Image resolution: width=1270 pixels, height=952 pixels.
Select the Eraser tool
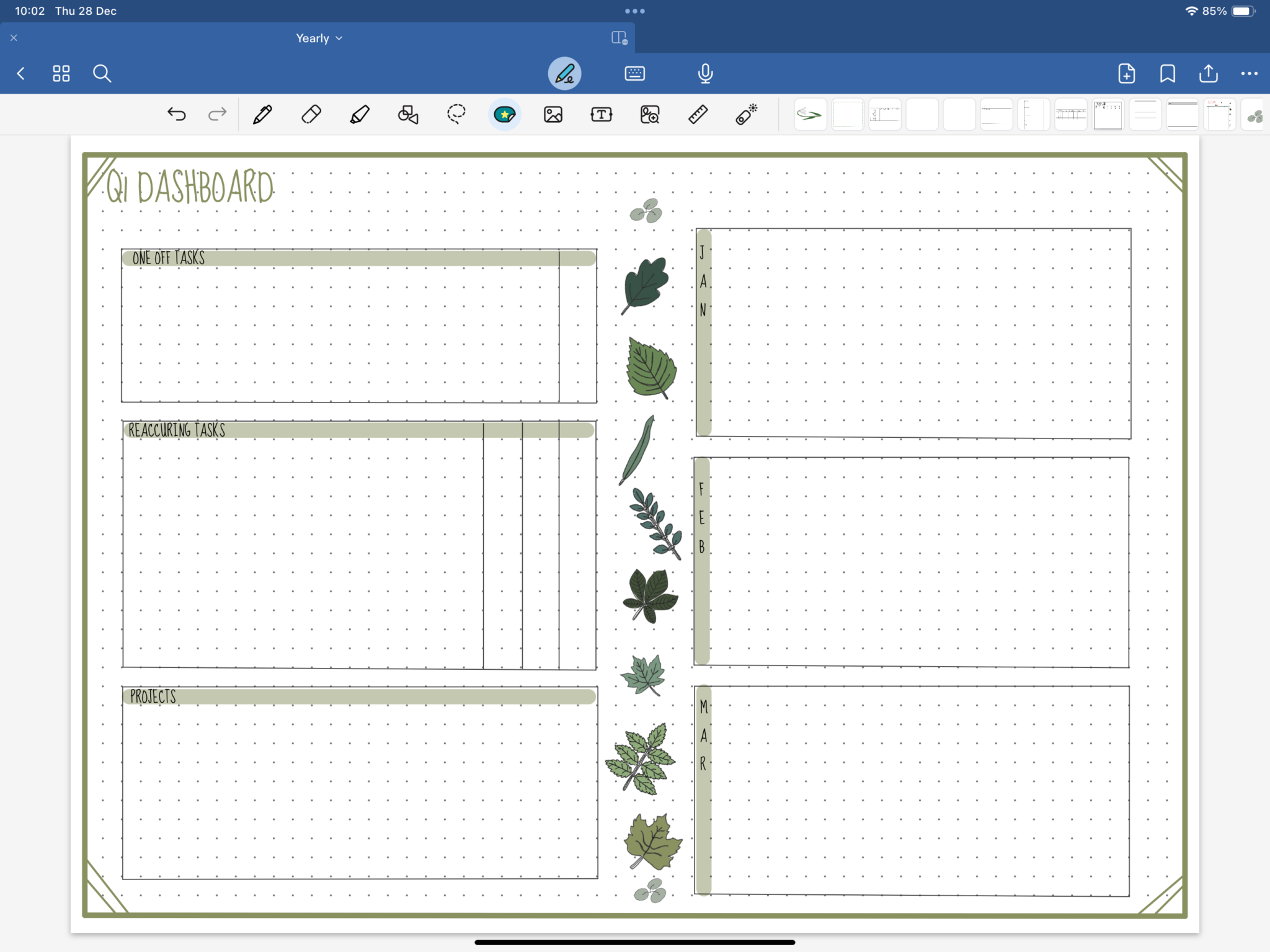(310, 114)
